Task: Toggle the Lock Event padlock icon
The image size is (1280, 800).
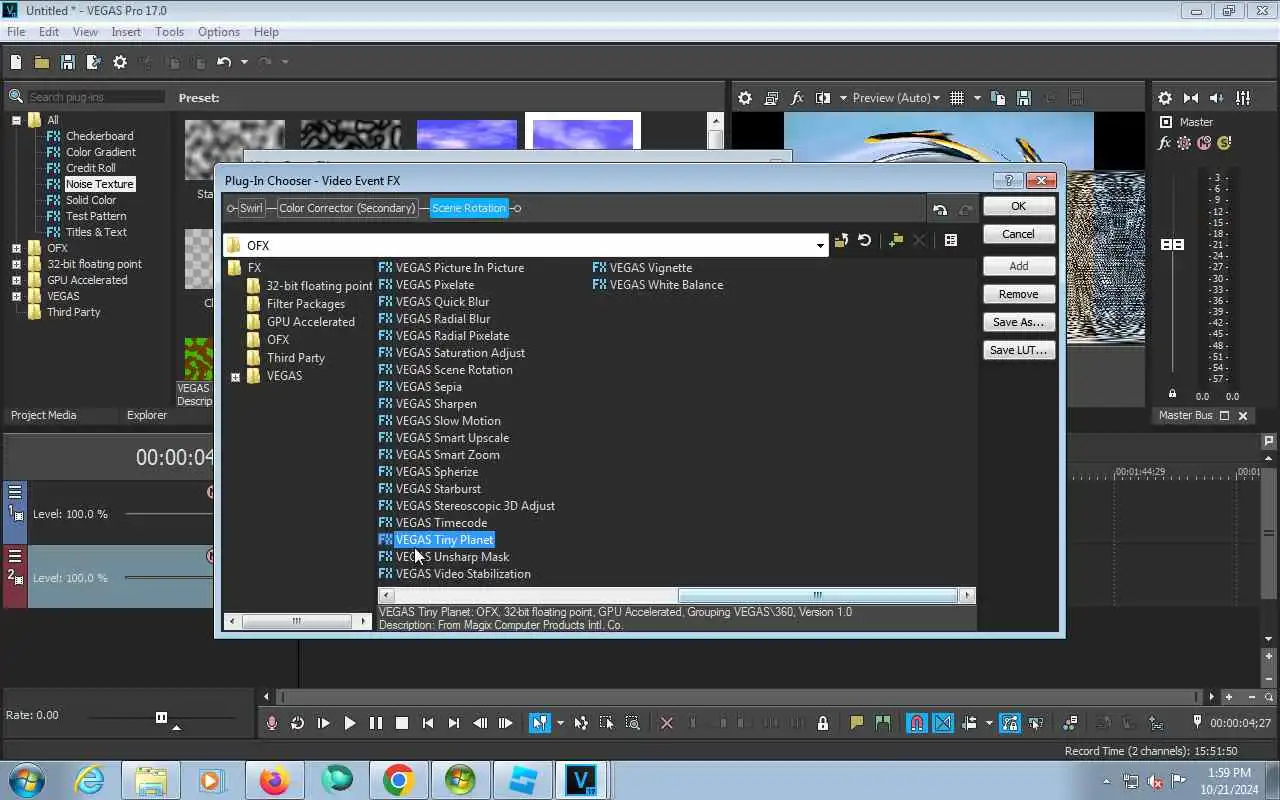Action: [822, 723]
